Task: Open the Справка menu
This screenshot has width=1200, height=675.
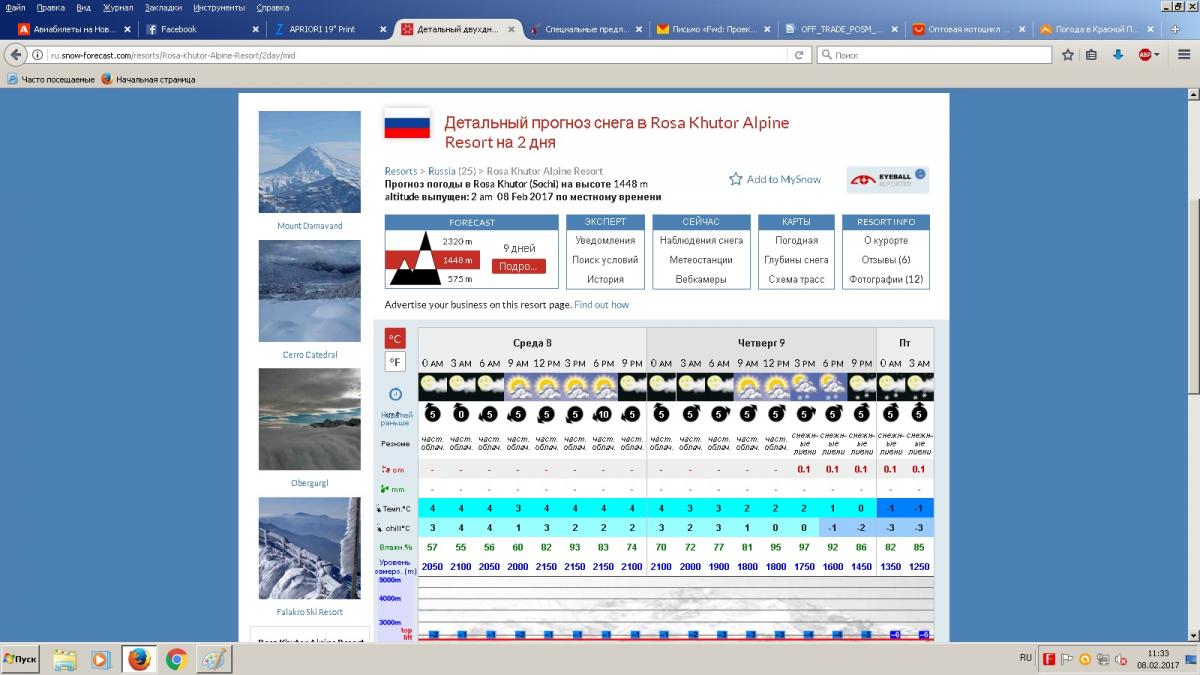Action: (x=273, y=7)
